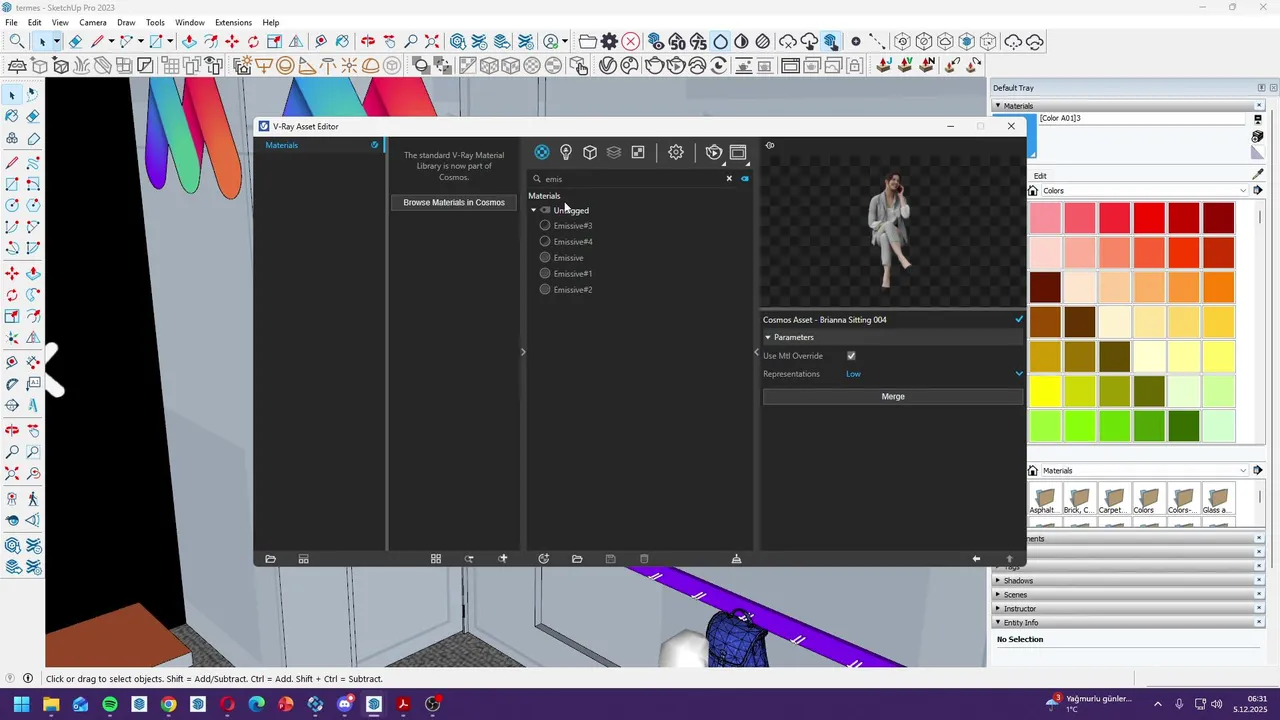Viewport: 1280px width, 720px height.
Task: Pick the eyedropper Sample Paint icon in tray
Action: coord(1258,174)
